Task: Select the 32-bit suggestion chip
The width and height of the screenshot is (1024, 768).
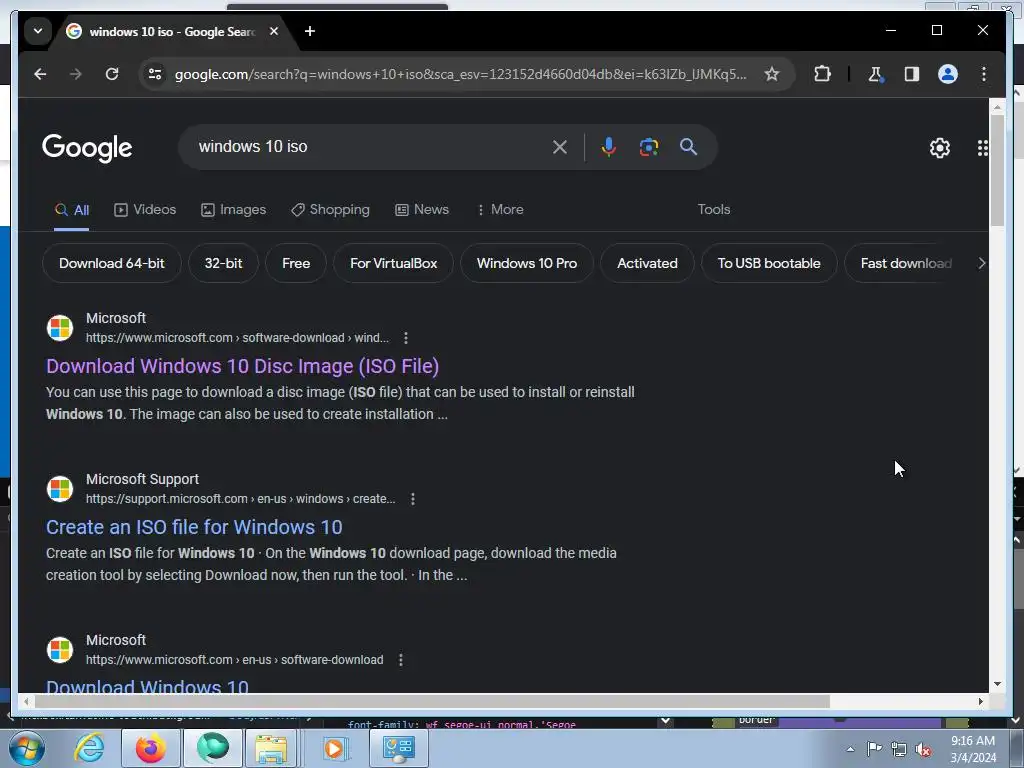Action: [223, 263]
